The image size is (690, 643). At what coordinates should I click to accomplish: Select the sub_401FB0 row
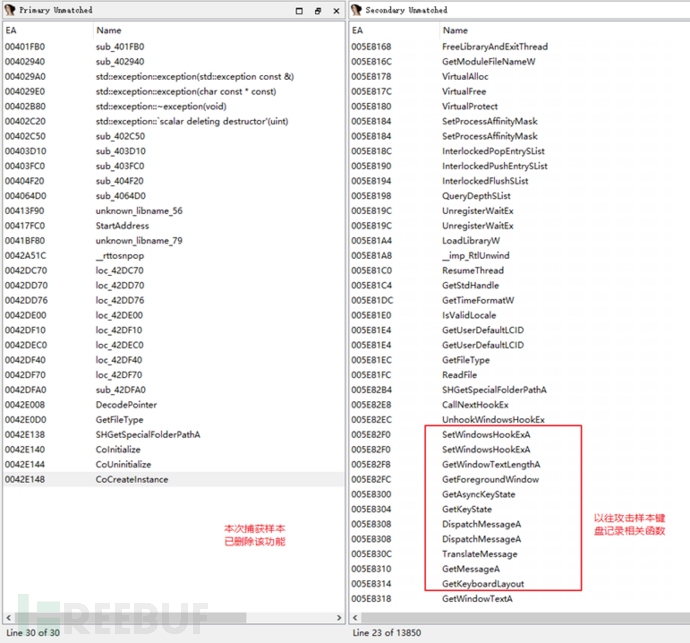pyautogui.click(x=173, y=47)
